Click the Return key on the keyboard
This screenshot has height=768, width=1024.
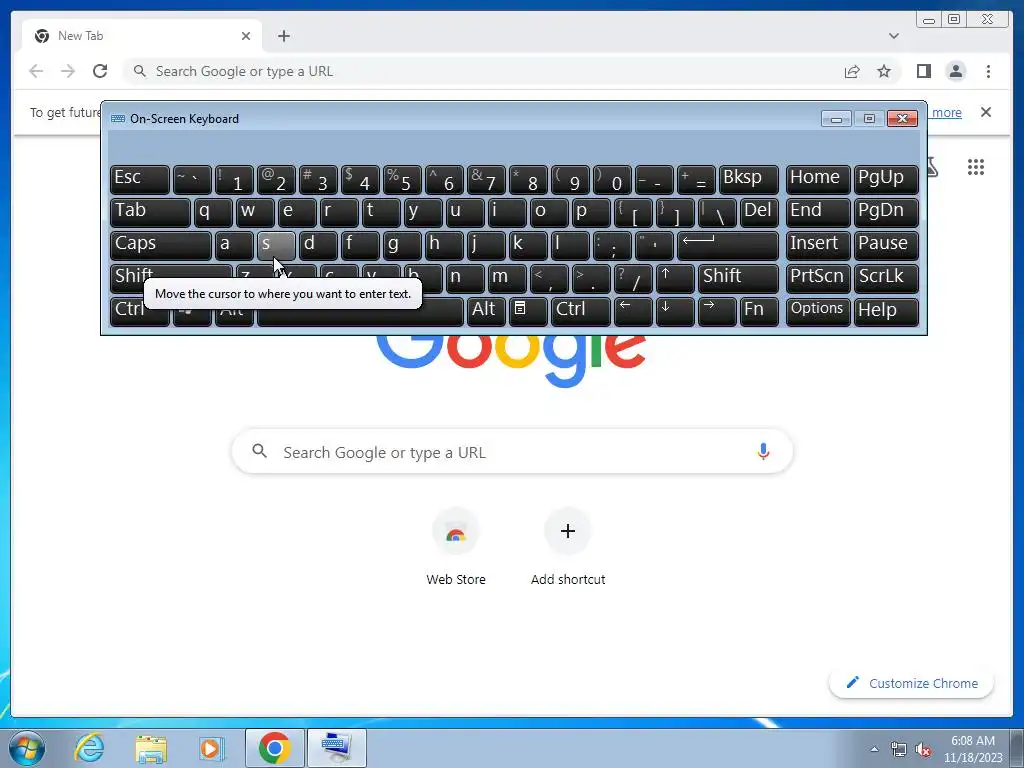(x=728, y=245)
